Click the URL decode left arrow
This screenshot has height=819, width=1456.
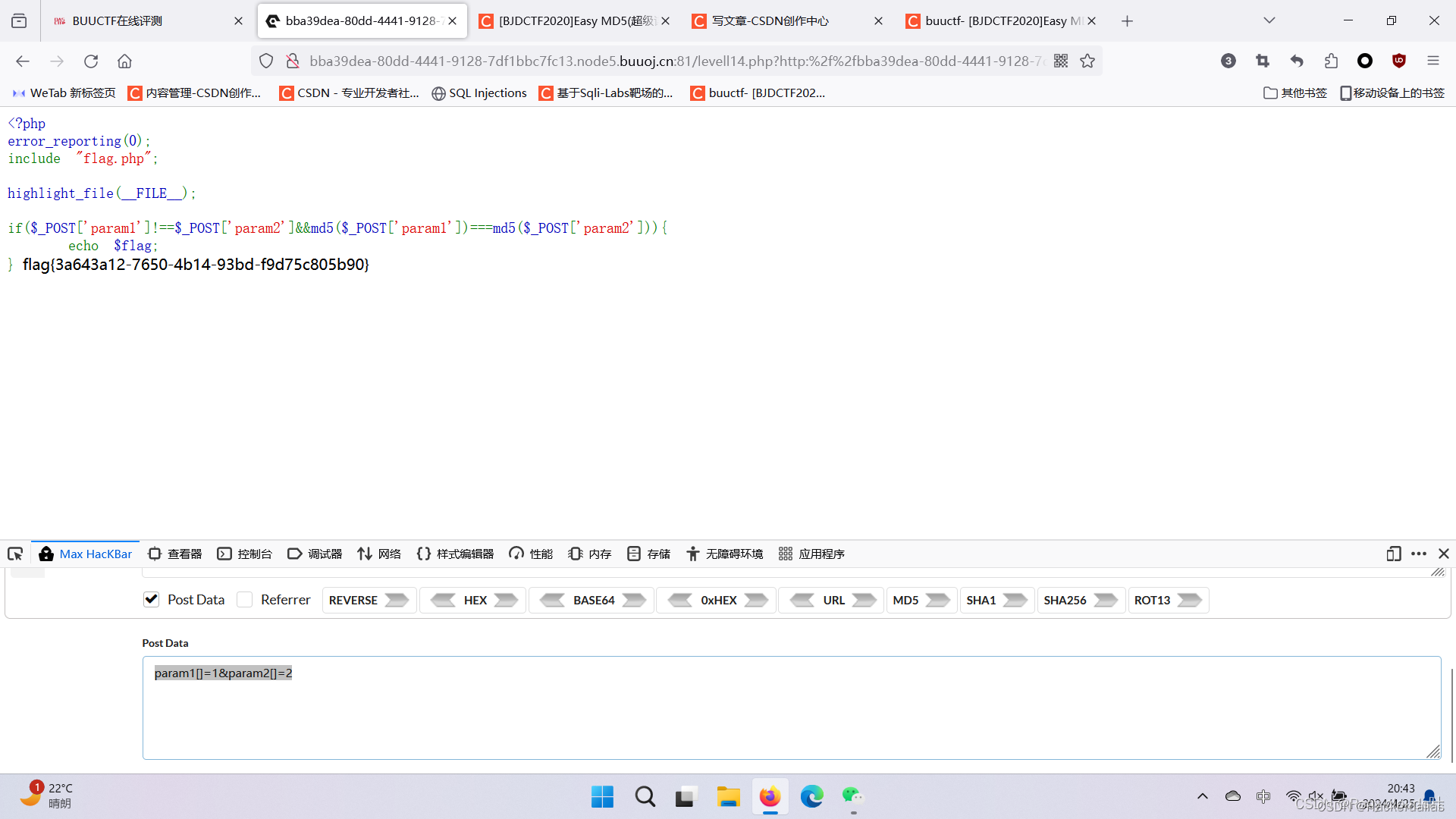802,600
